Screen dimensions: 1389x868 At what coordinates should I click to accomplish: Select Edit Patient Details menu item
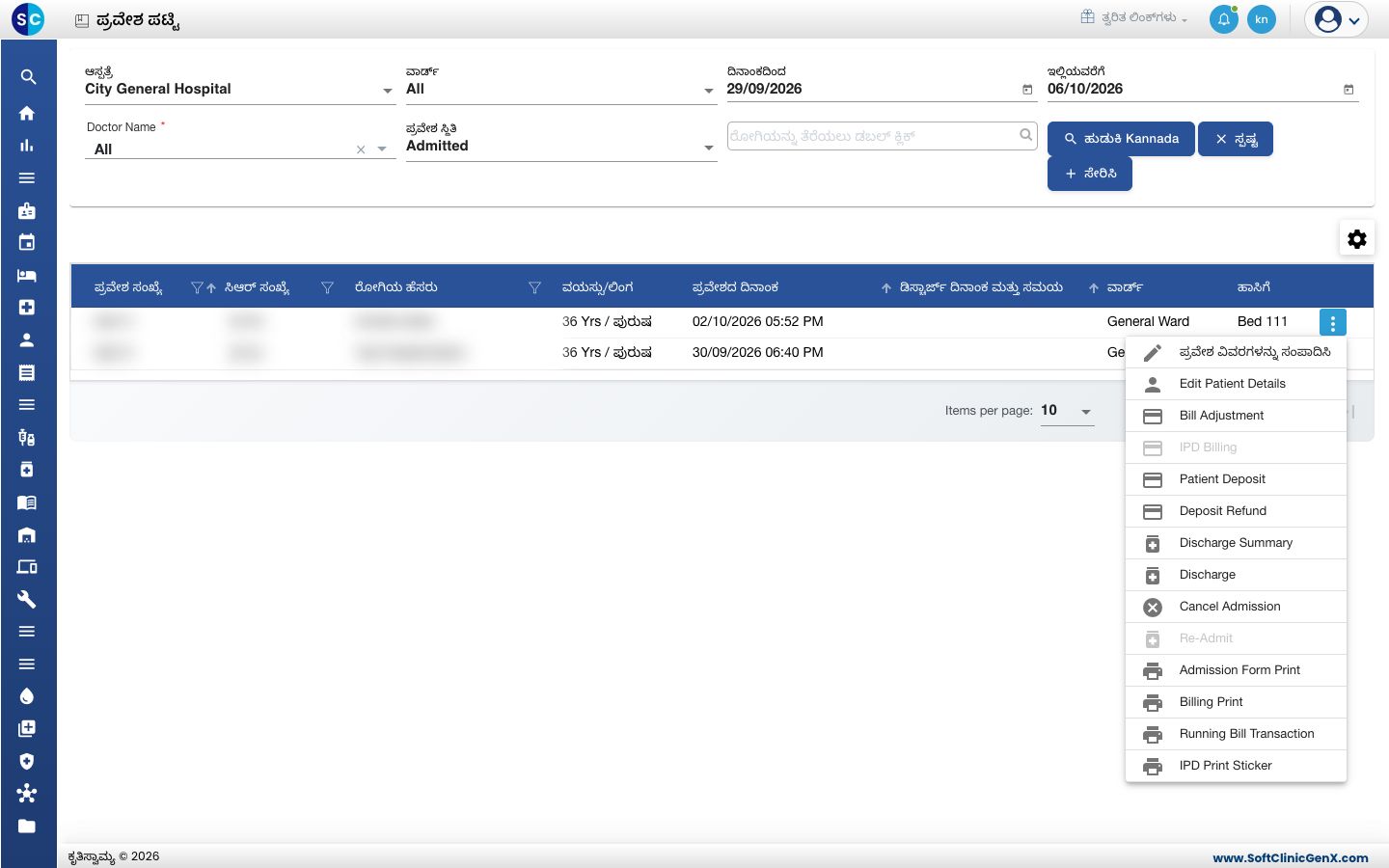[x=1236, y=384]
